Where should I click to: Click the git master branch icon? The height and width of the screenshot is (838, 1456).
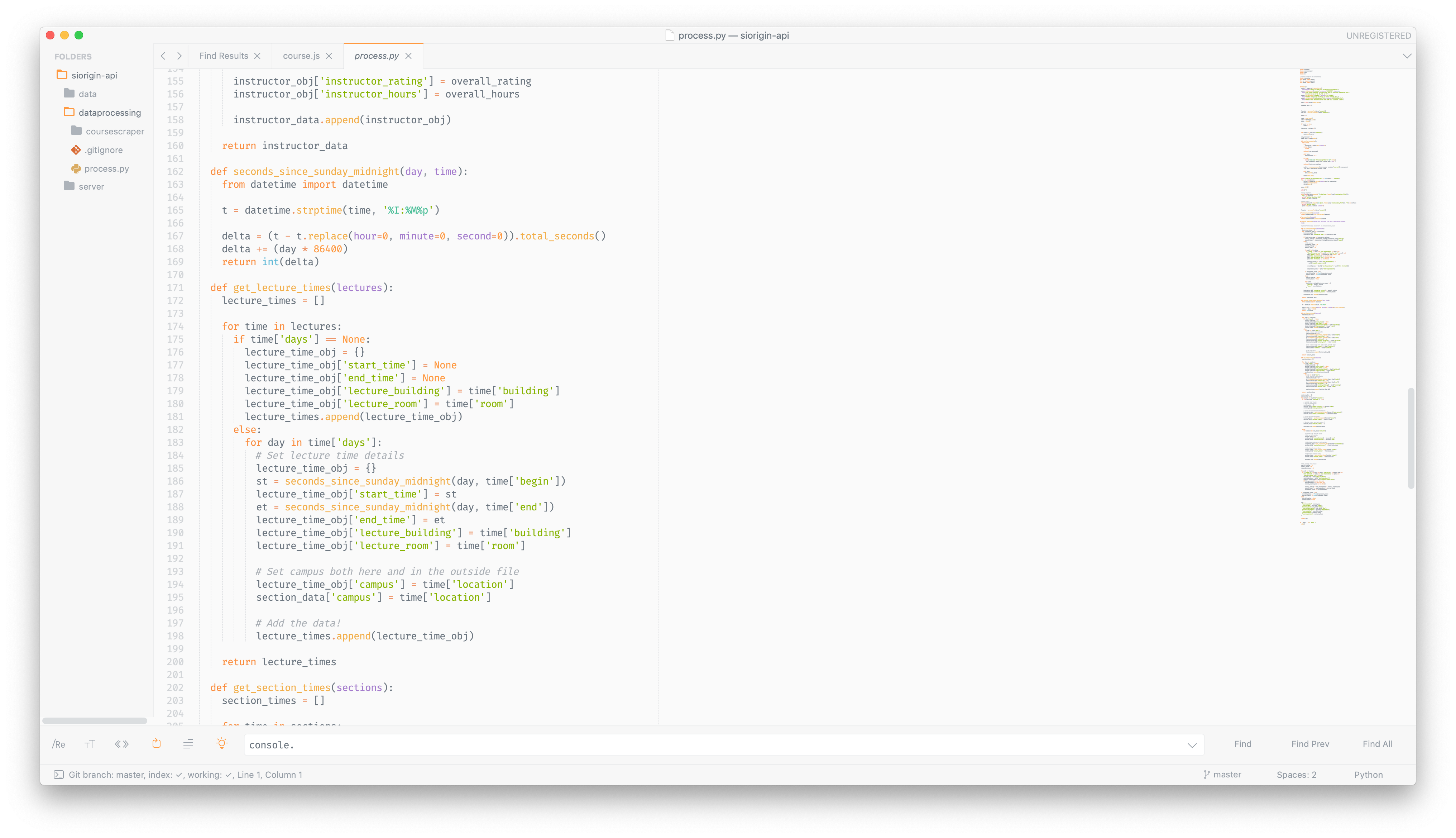coord(1206,775)
